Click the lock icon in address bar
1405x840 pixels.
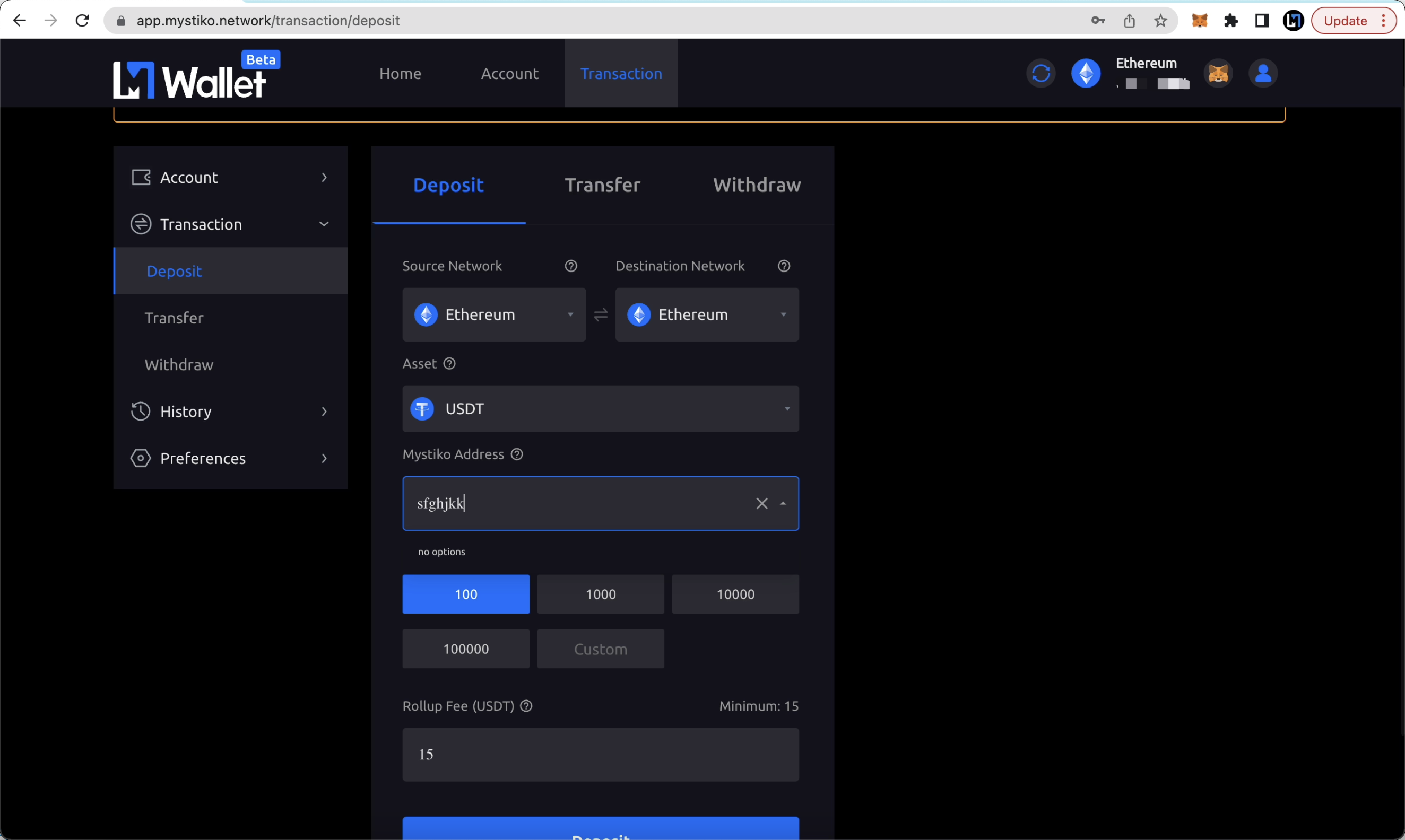pos(120,21)
